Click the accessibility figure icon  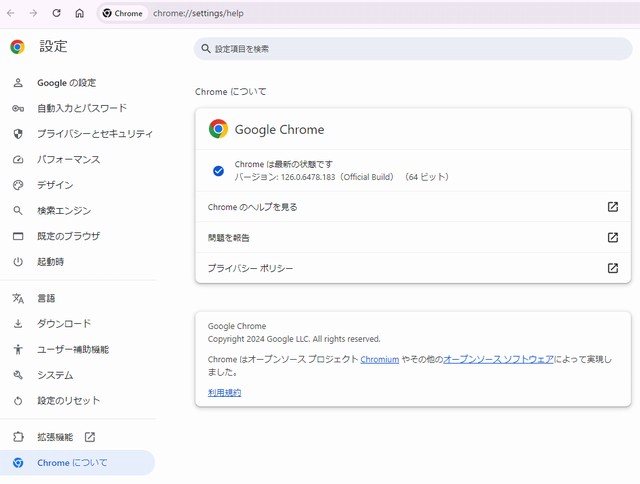click(18, 349)
